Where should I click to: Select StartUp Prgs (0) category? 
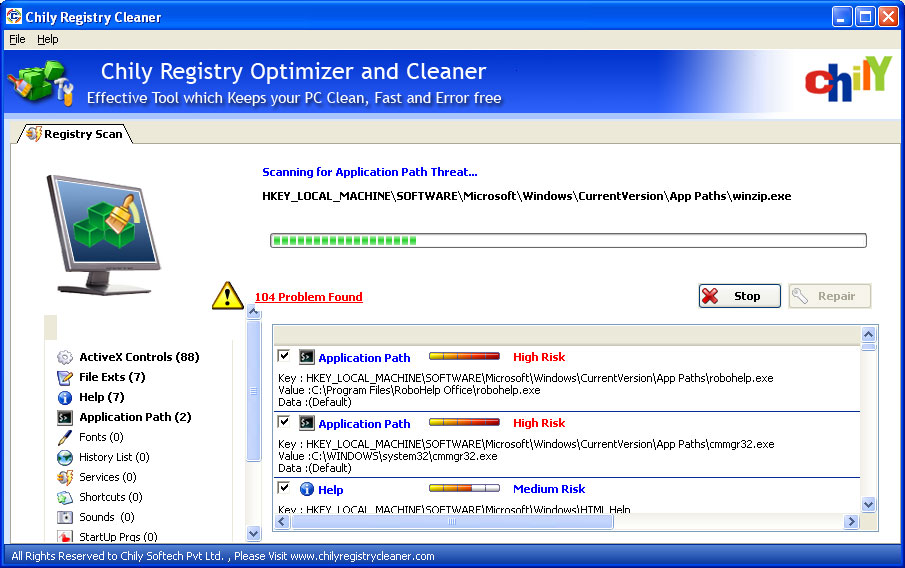pyautogui.click(x=118, y=537)
